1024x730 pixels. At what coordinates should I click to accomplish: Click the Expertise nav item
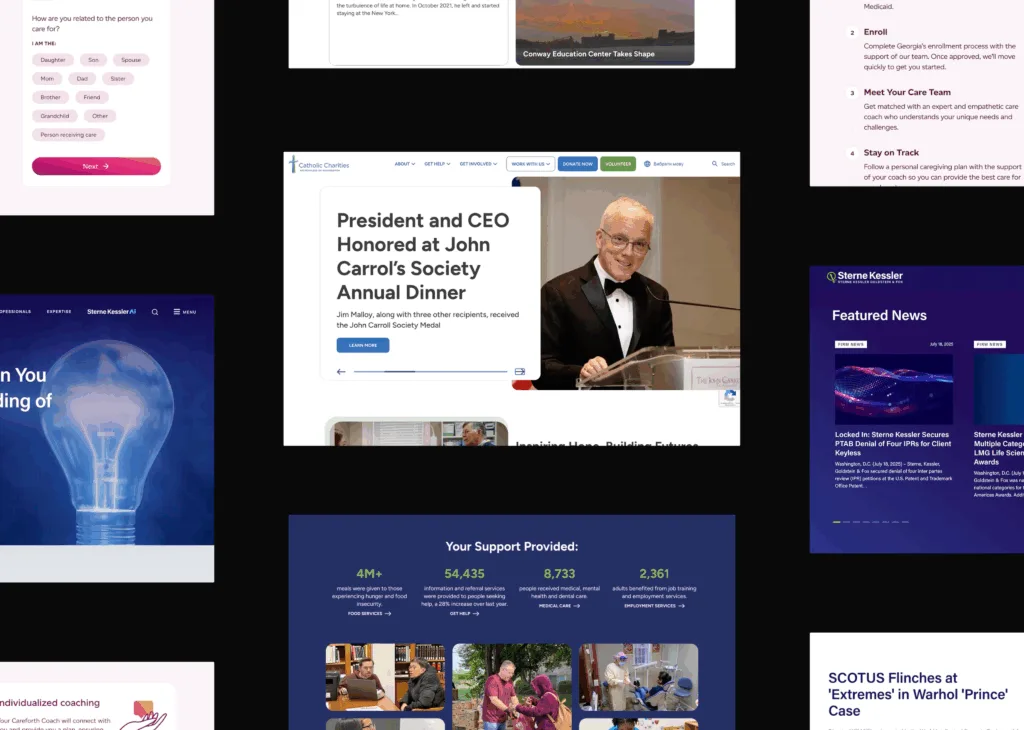59,312
